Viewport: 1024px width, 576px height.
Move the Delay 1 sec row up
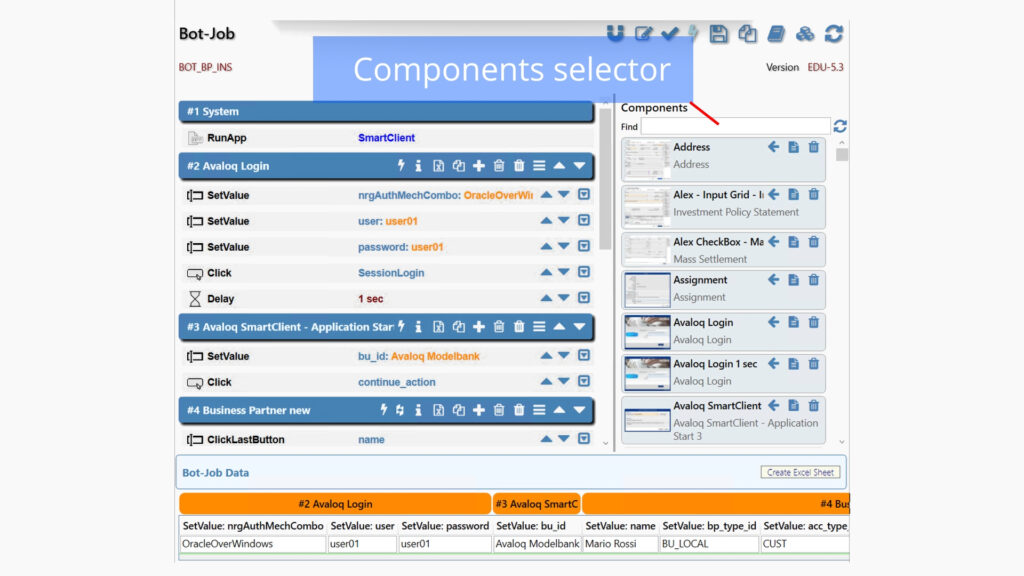546,298
